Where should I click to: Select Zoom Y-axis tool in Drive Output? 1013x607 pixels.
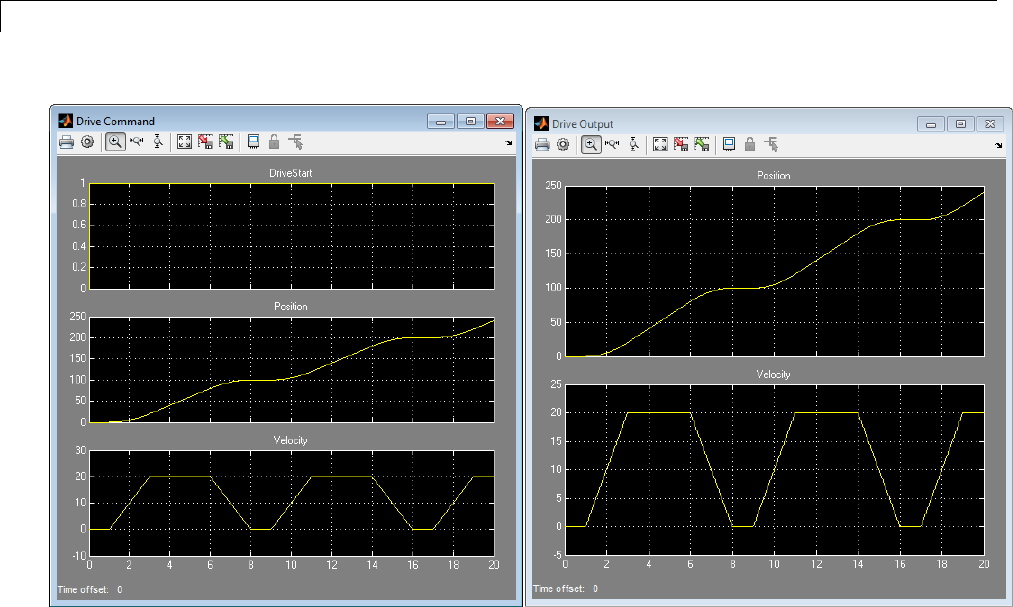[634, 145]
